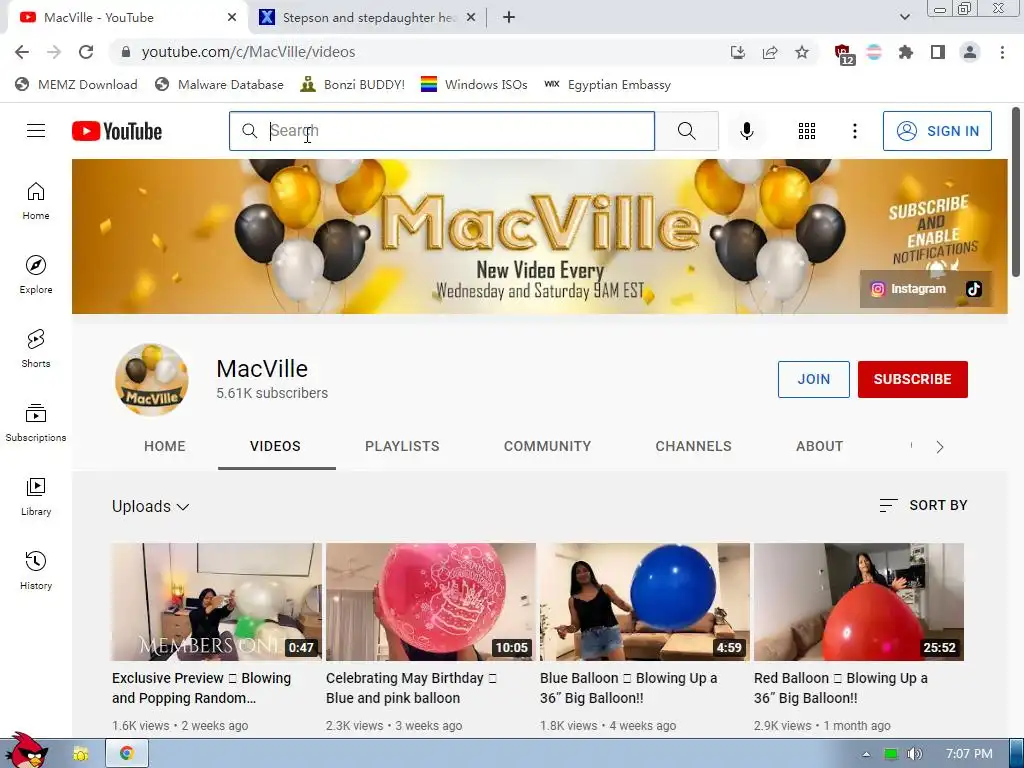Open Shorts in the sidebar
This screenshot has width=1024, height=768.
tap(36, 348)
